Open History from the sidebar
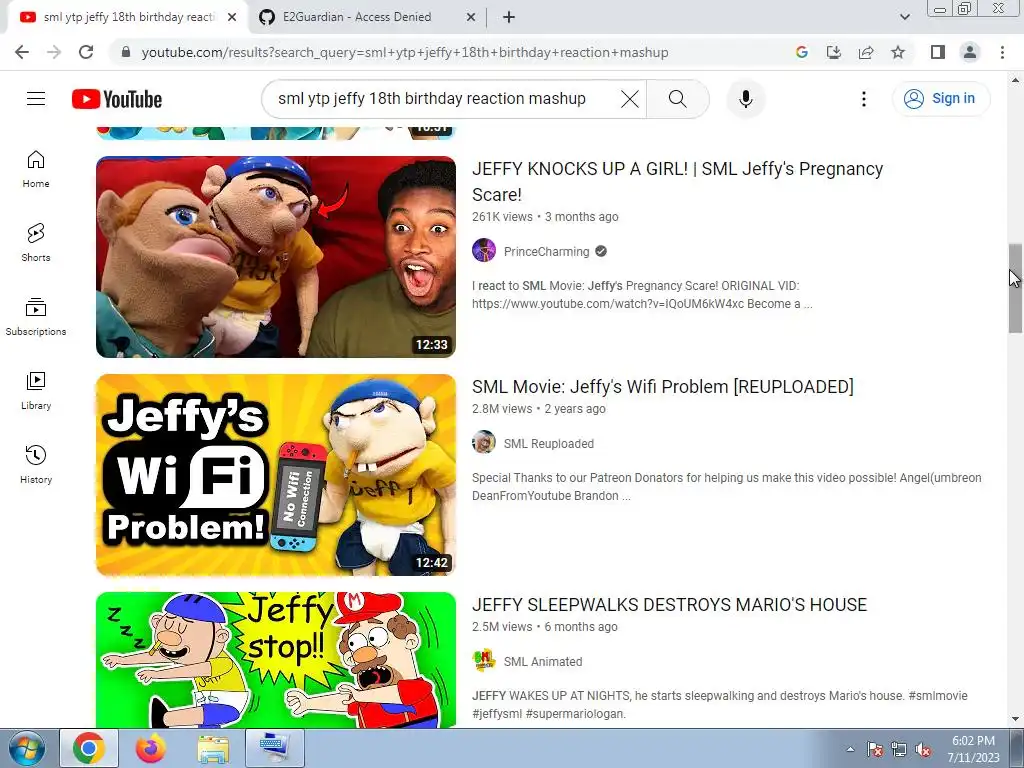This screenshot has height=768, width=1024. point(36,464)
